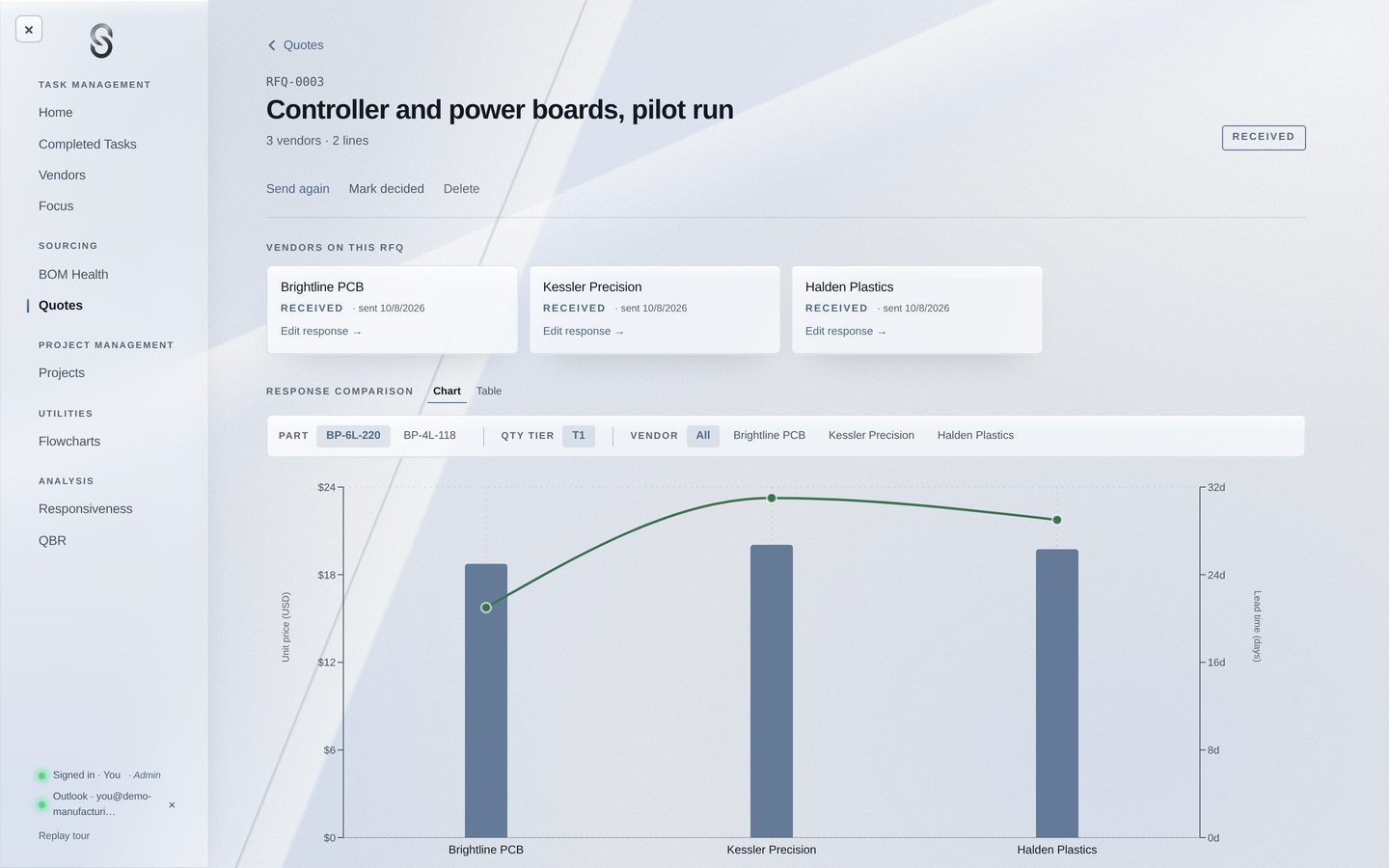Click Send again
Image resolution: width=1389 pixels, height=868 pixels.
[298, 189]
